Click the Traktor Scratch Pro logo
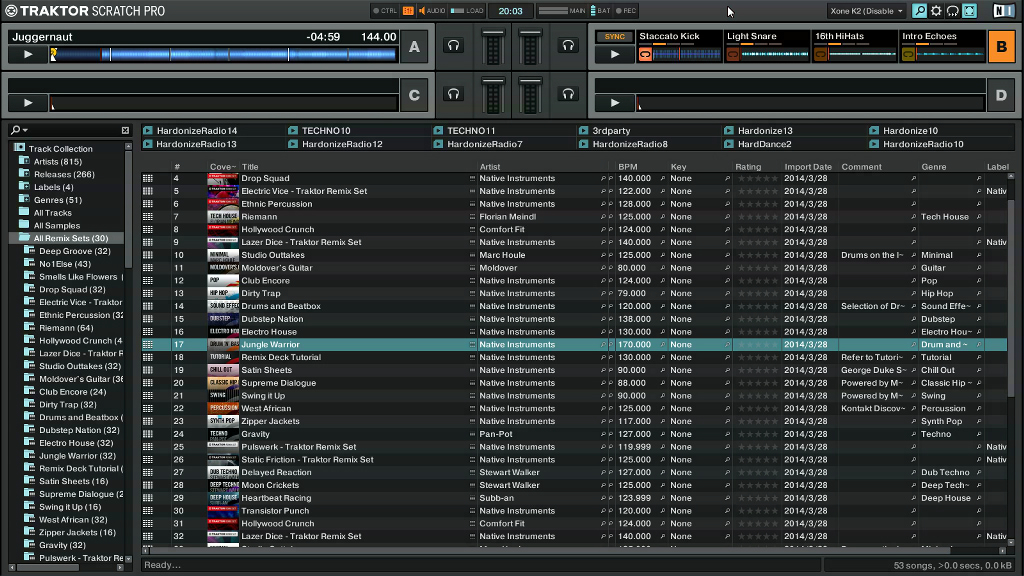This screenshot has height=576, width=1024. tap(86, 11)
